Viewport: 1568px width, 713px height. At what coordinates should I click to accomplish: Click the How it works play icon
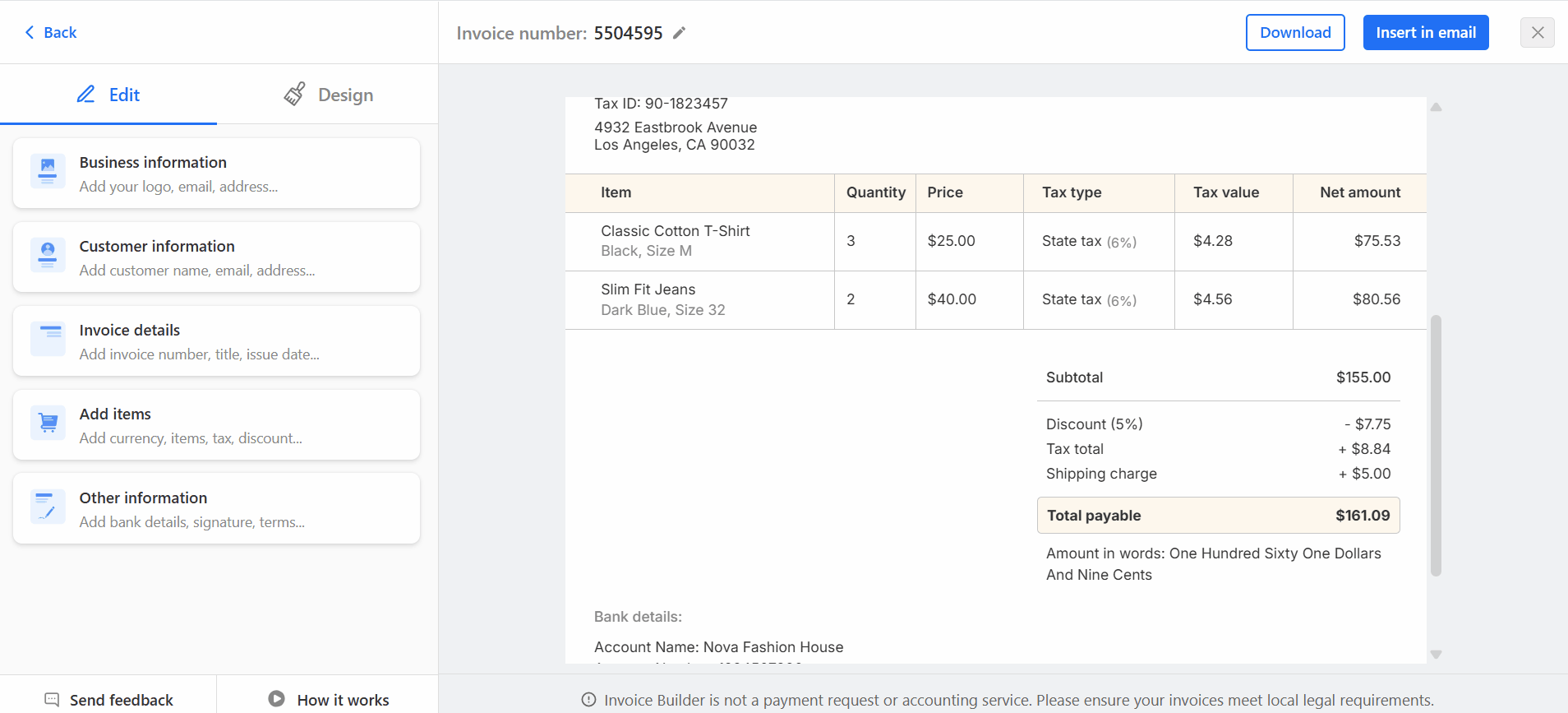(277, 699)
